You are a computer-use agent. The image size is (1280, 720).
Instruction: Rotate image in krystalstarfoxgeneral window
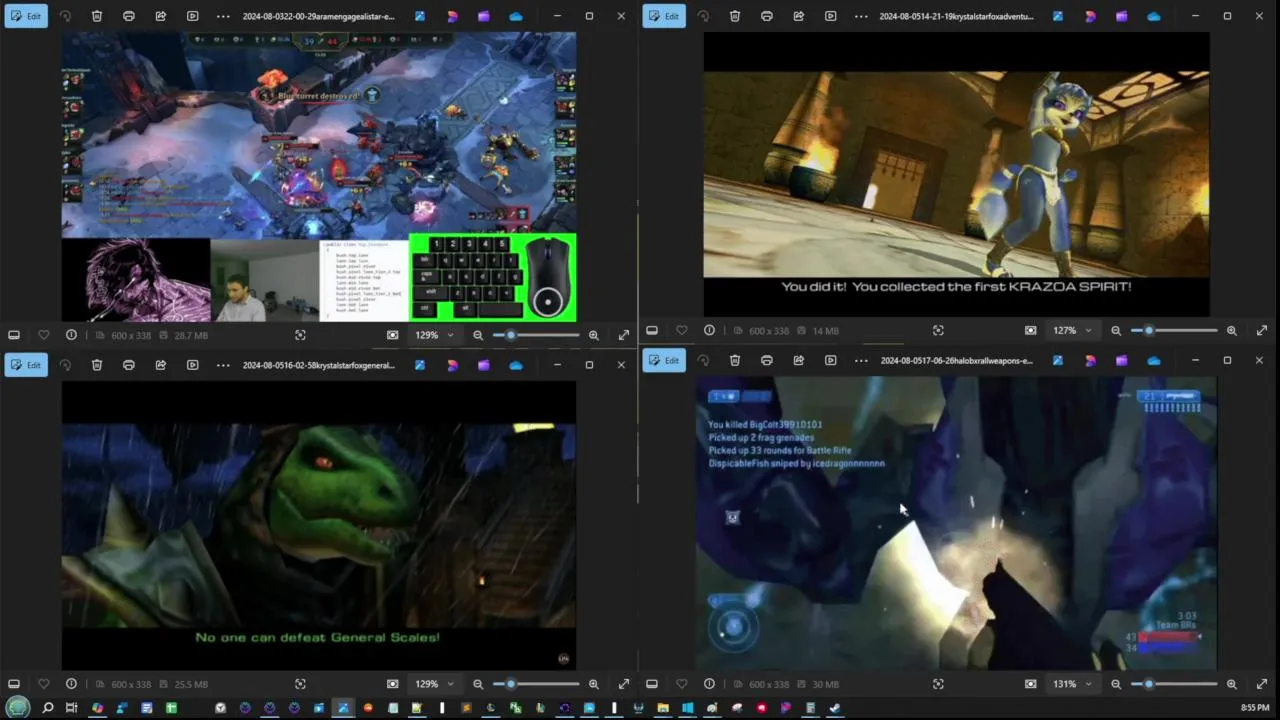(x=65, y=365)
